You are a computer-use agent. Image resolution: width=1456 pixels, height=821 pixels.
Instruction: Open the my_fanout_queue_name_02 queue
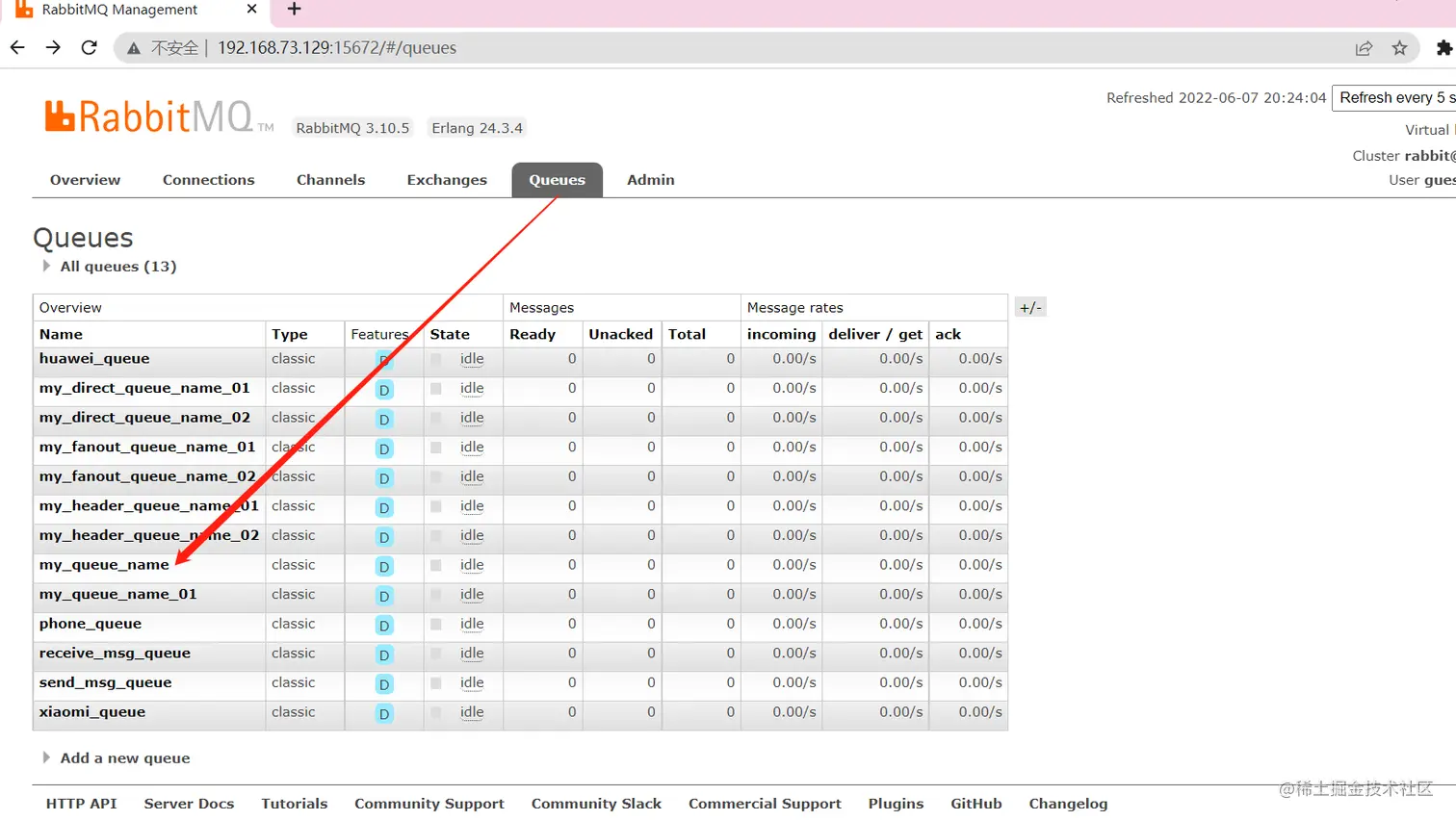pos(147,476)
